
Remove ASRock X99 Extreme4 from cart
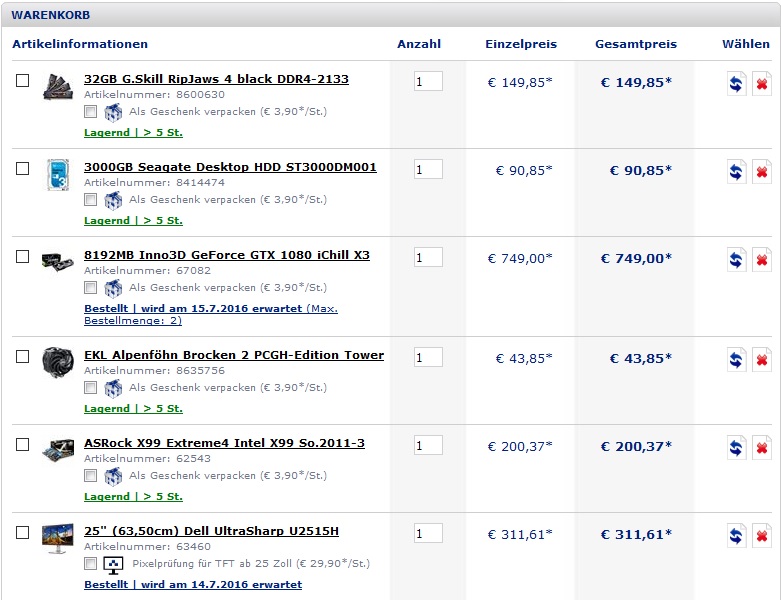click(761, 448)
